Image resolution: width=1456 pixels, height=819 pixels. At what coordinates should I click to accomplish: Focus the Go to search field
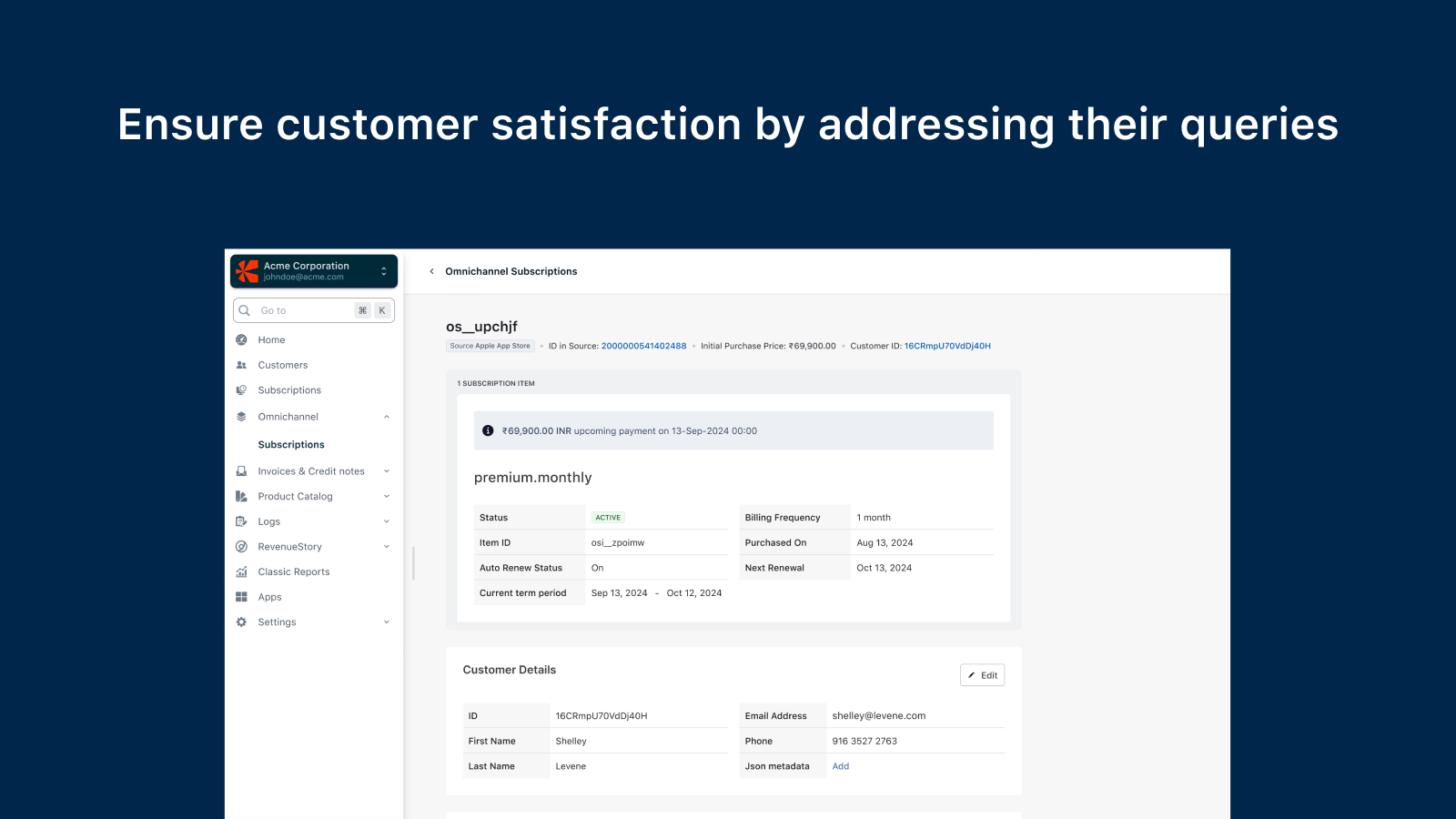point(305,310)
